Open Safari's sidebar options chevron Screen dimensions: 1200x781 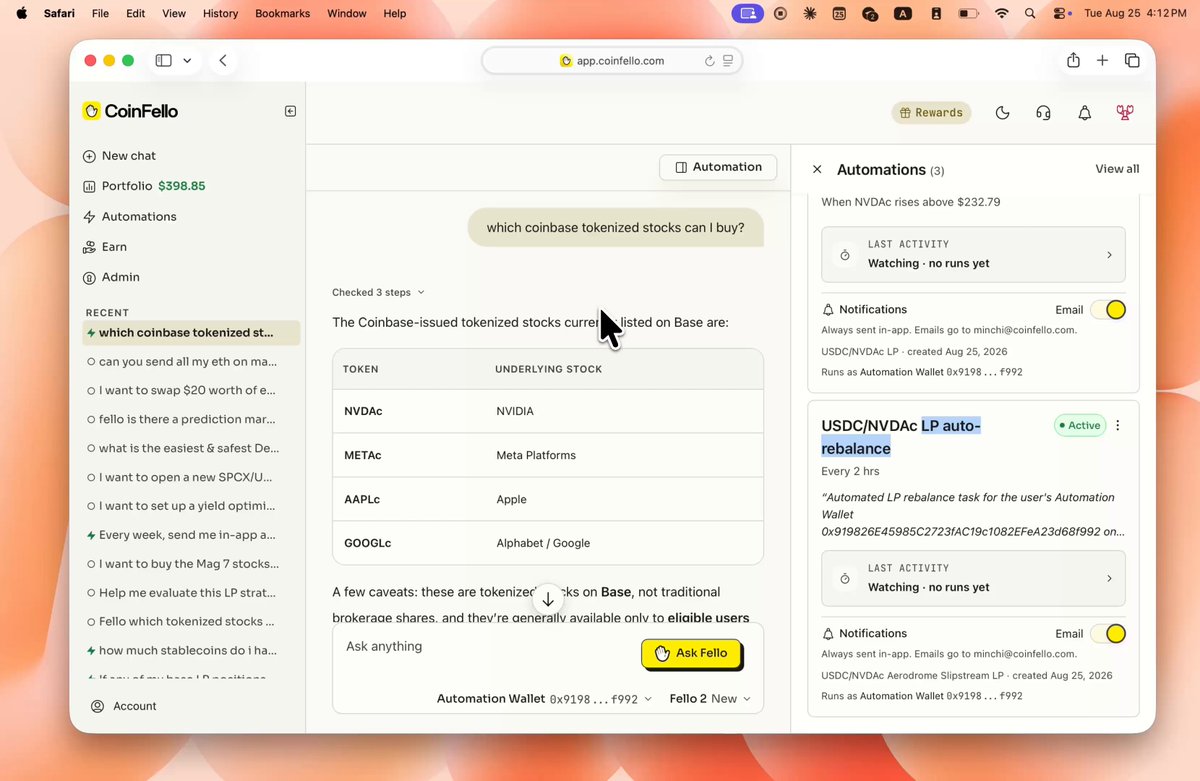188,60
